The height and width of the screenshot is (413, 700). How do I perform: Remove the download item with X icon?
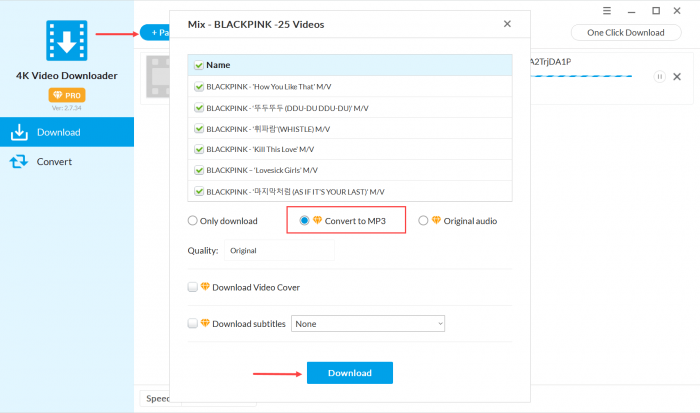[677, 77]
